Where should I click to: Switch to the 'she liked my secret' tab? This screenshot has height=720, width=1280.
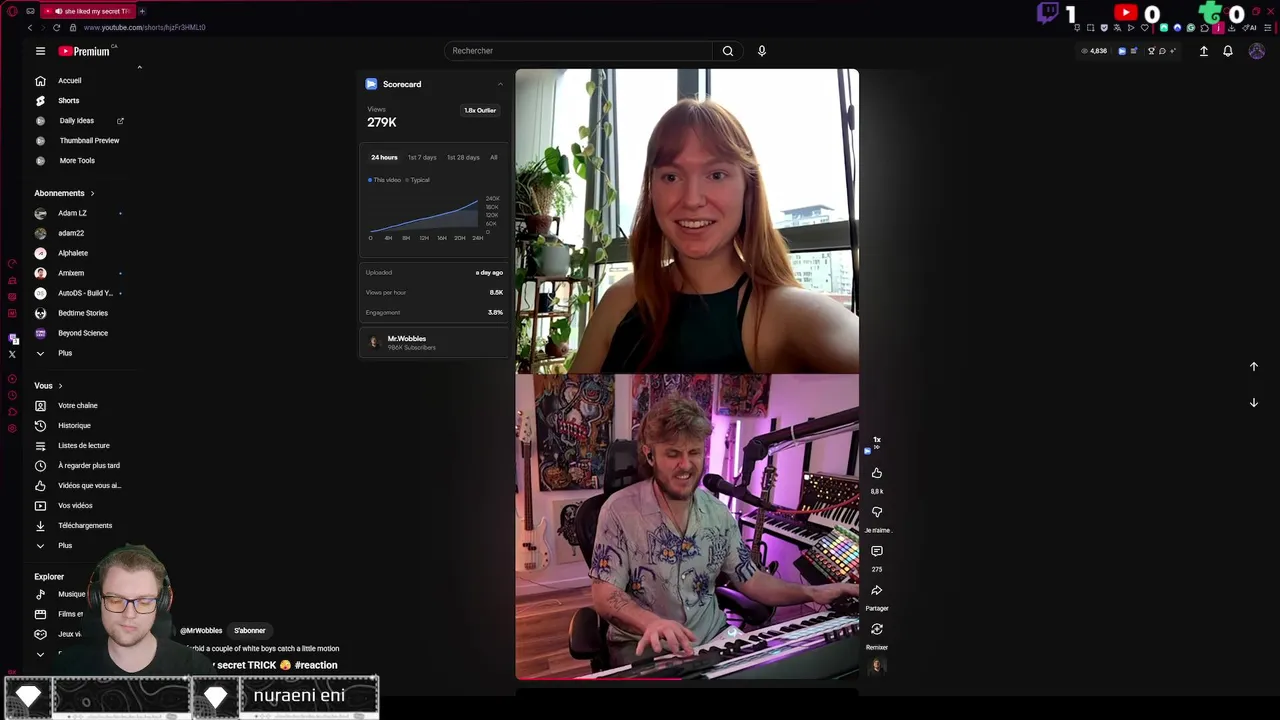(87, 11)
